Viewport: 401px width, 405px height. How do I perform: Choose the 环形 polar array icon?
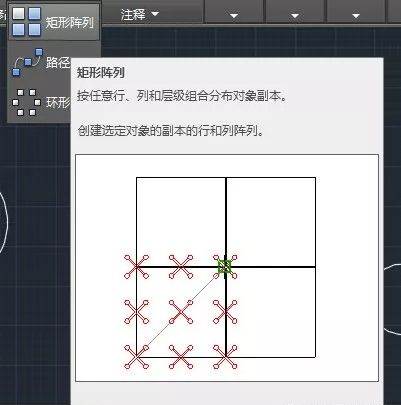(26, 102)
